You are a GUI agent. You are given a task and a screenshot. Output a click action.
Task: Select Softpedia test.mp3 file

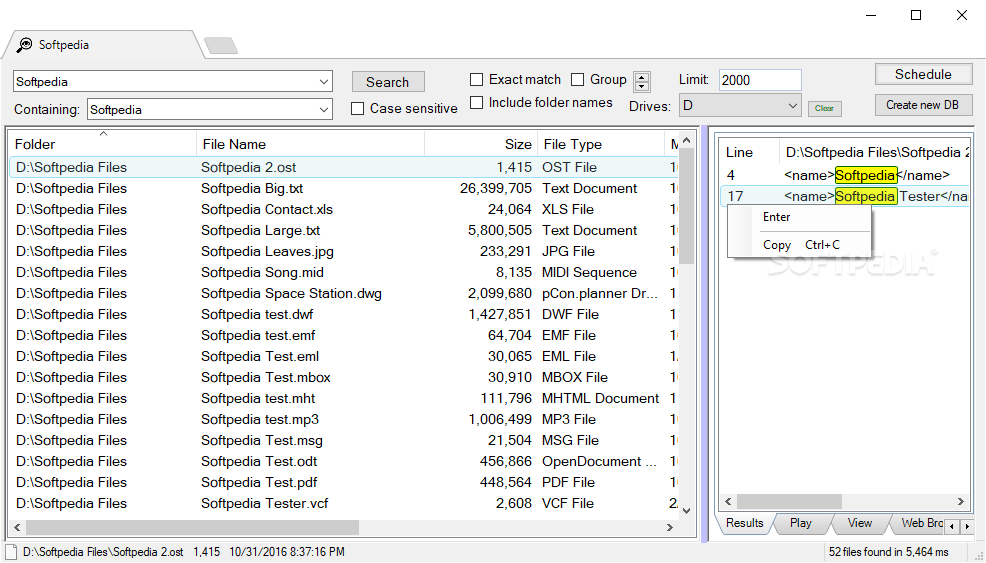tap(344, 420)
